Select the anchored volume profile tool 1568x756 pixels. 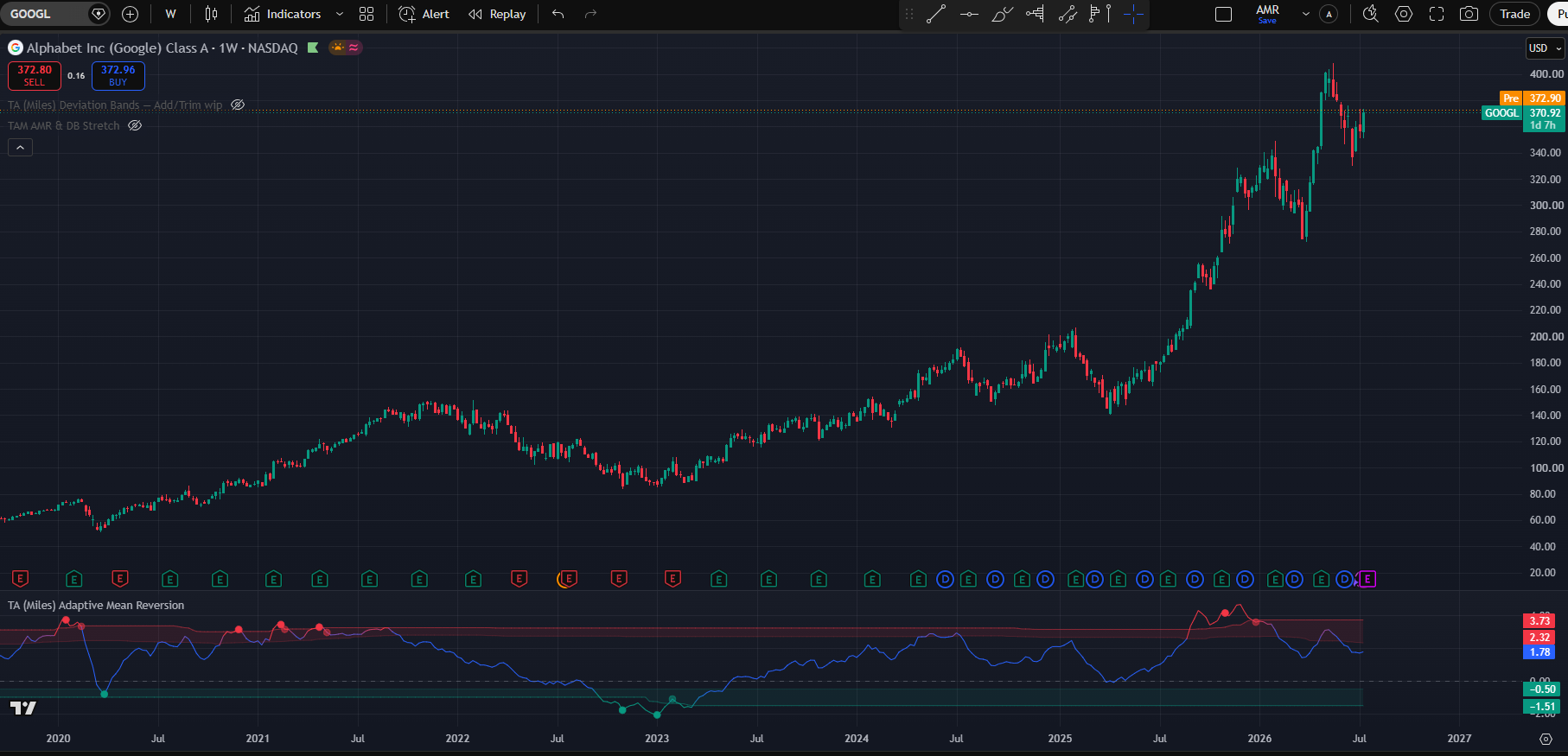pos(1100,14)
